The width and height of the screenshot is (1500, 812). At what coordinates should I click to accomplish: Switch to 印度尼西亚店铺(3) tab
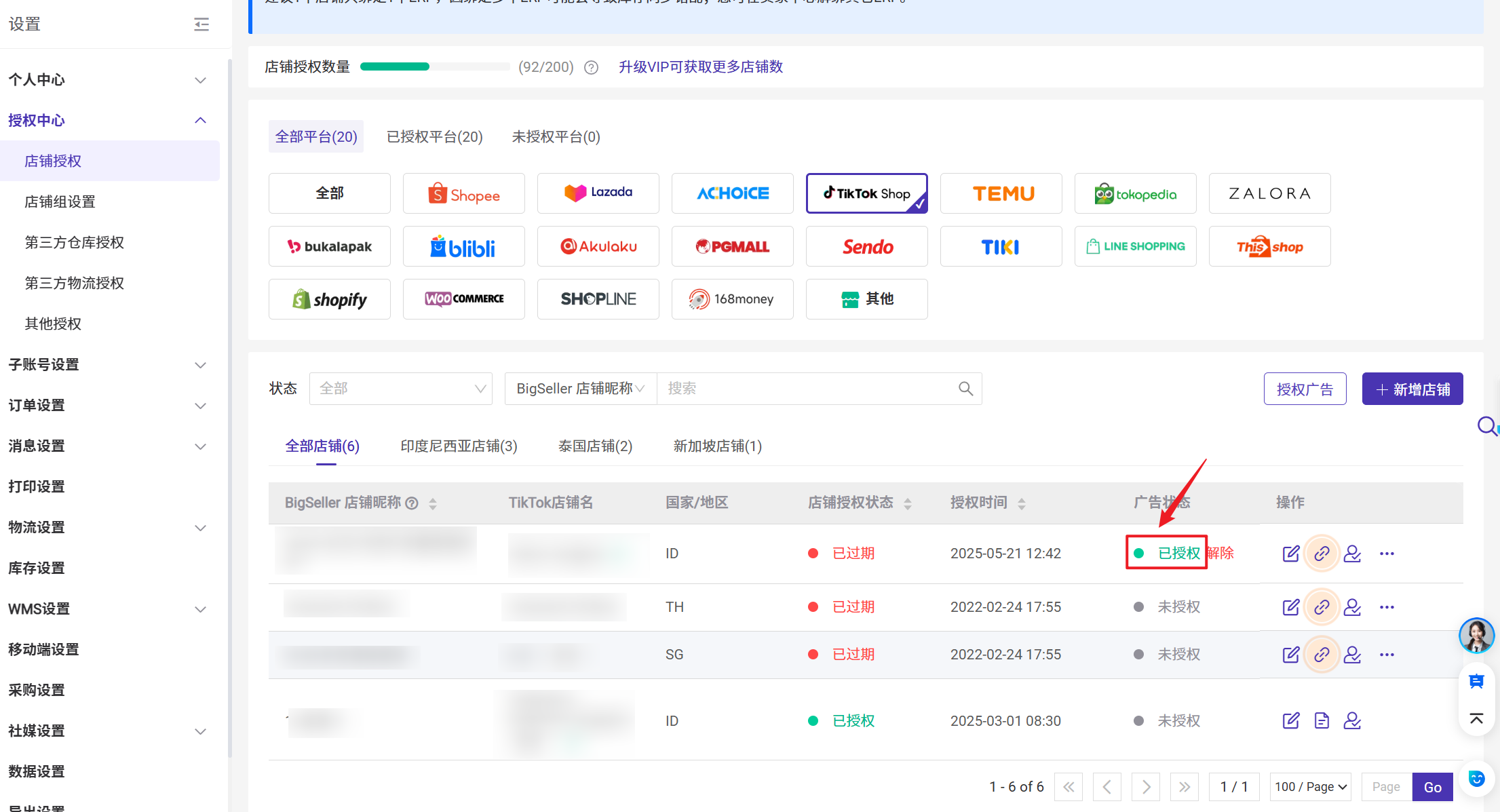pos(459,446)
